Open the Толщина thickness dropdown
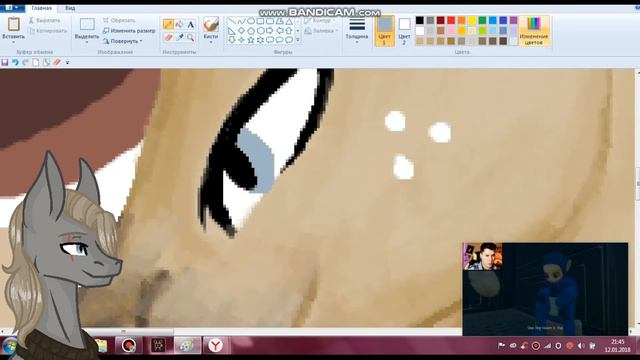The height and width of the screenshot is (360, 640). [357, 30]
